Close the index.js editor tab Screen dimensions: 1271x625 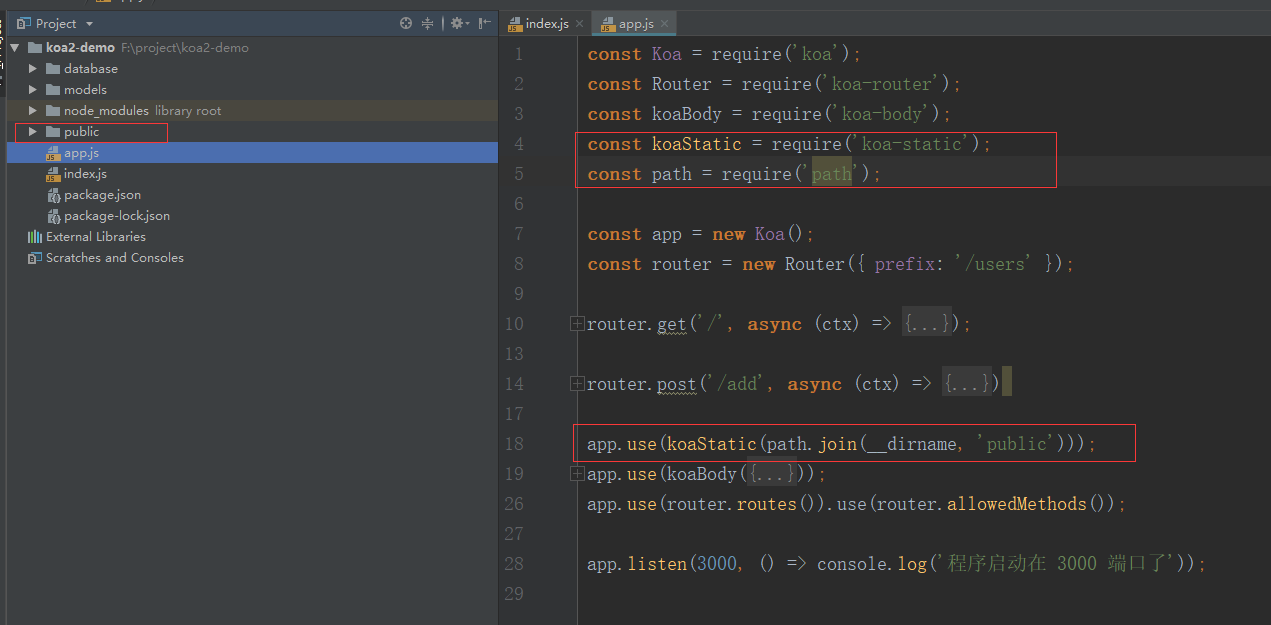point(579,24)
